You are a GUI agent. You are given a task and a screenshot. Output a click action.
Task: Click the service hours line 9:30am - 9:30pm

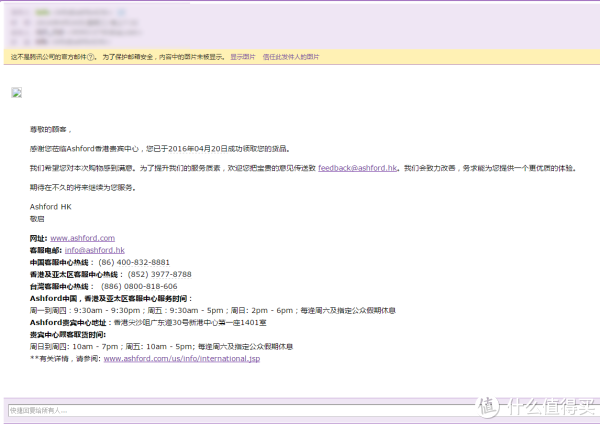(x=213, y=310)
